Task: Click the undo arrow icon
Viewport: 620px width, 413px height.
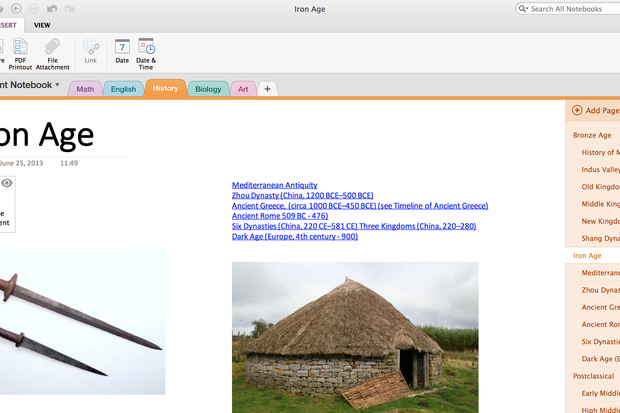Action: pyautogui.click(x=52, y=8)
